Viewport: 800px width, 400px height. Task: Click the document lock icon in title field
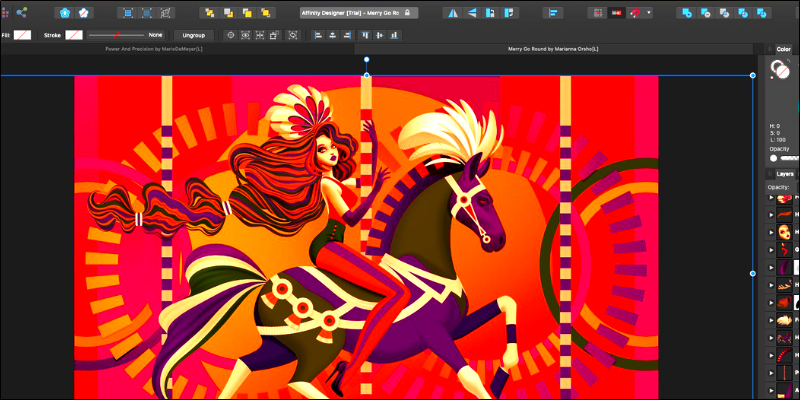407,13
